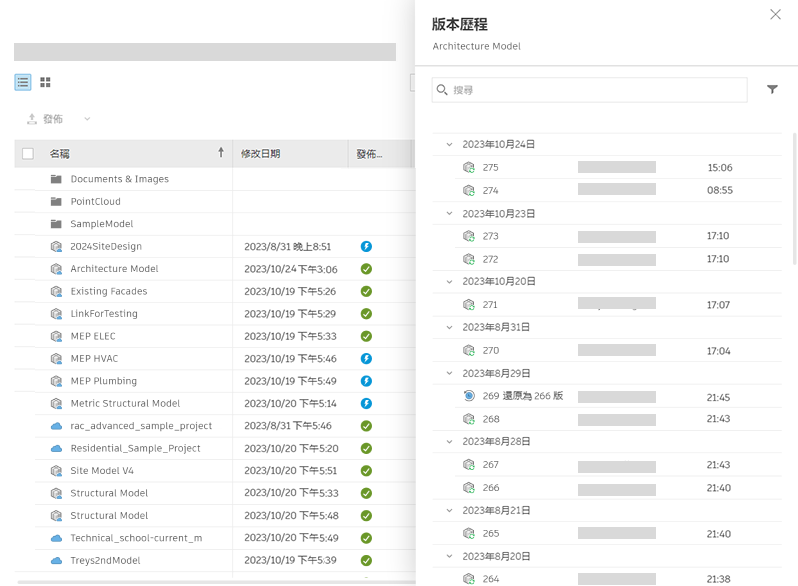798x586 pixels.
Task: Switch to grid view layout
Action: click(45, 82)
